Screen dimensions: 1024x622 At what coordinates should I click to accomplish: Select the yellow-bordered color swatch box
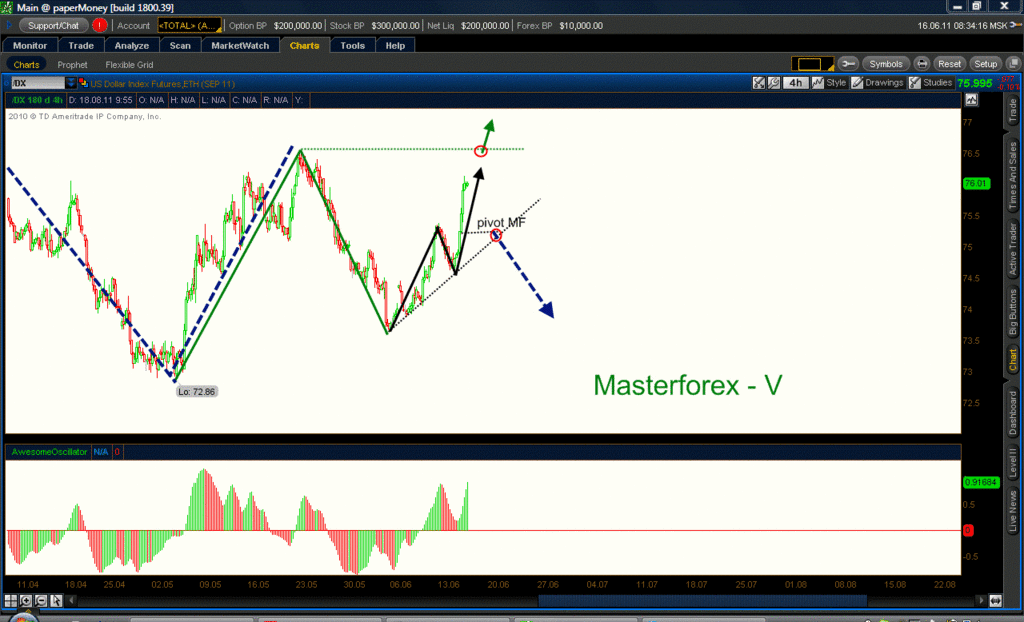click(x=810, y=64)
